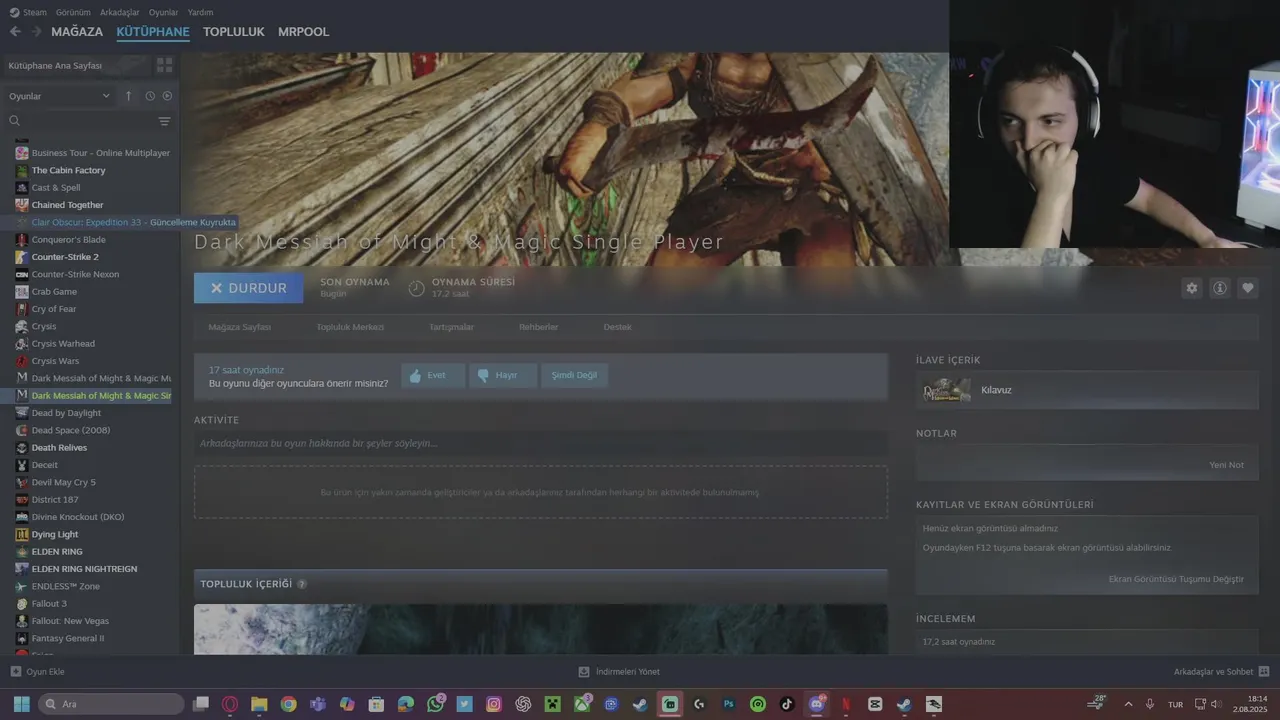The image size is (1280, 720).
Task: Click Fallout 3 game icon
Action: 22,604
